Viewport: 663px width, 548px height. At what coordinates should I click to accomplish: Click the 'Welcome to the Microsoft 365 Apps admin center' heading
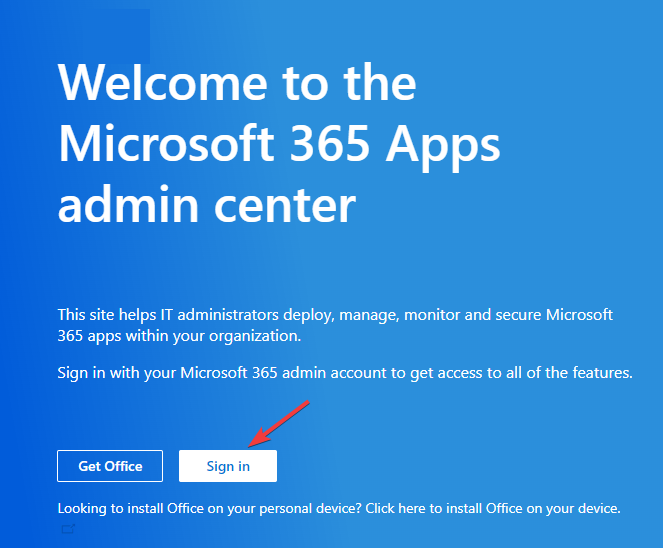coord(279,143)
